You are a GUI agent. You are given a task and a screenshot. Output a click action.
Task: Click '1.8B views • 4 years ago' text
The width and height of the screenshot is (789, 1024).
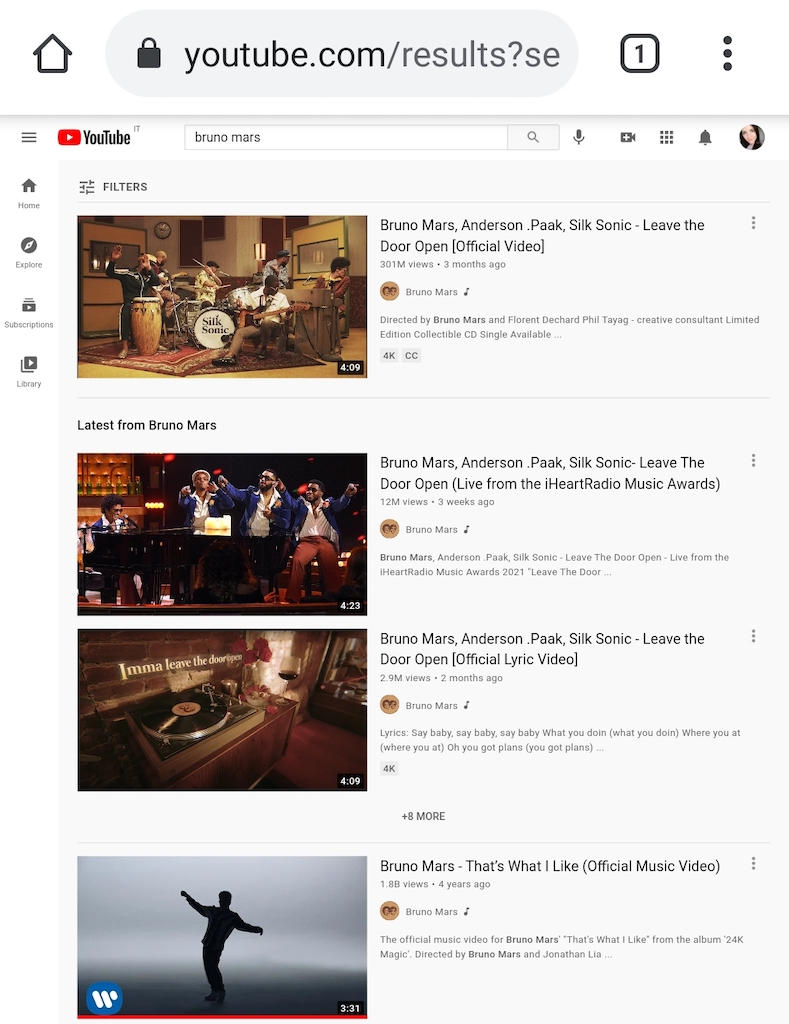point(435,884)
